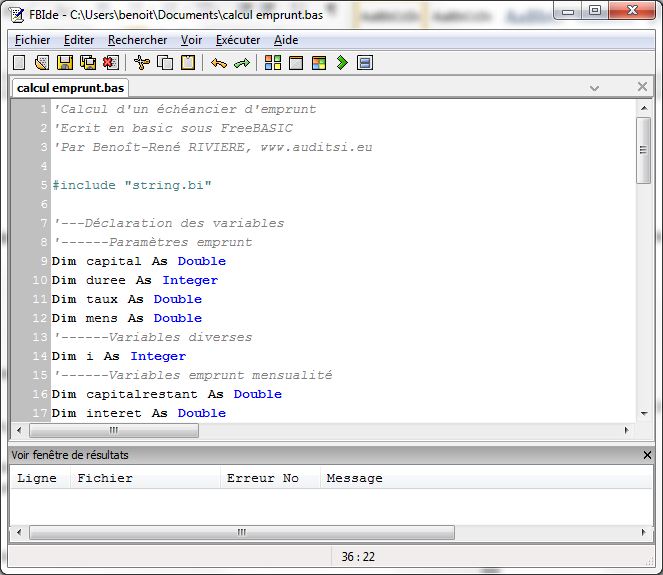Close the Voir fenêtre de résultats panel
663x575 pixels.
click(647, 455)
